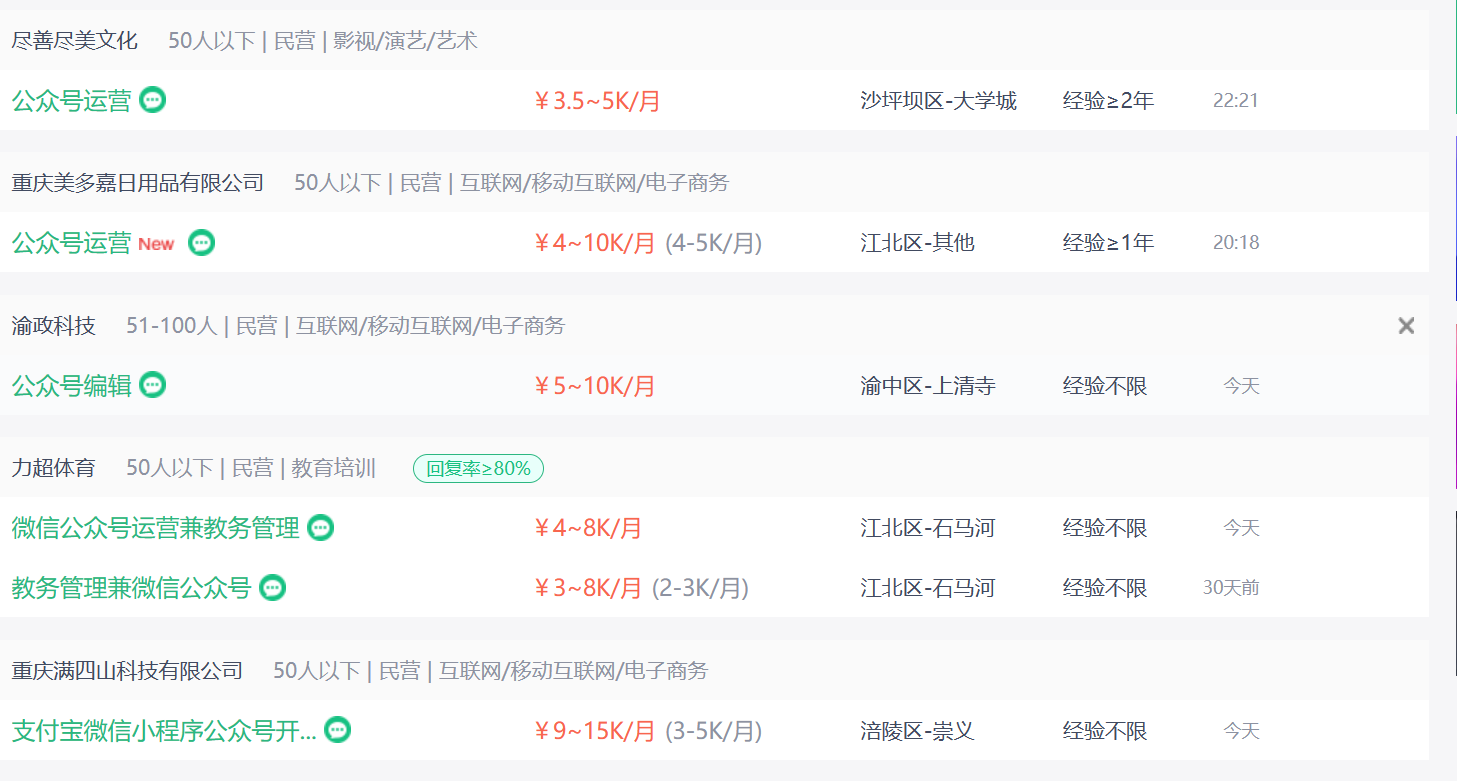Viewport: 1457px width, 781px height.
Task: Open 公众号运营 job at 沙坪坝区-大学城
Action: (72, 100)
